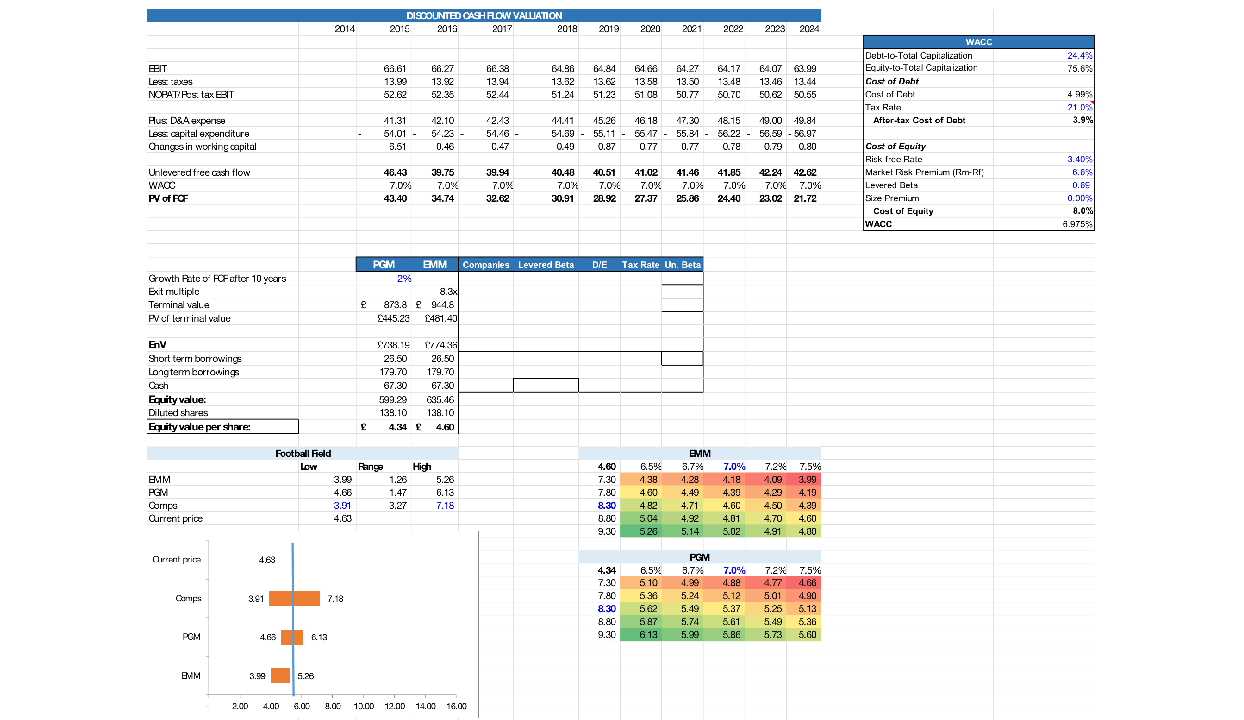
Task: Click the 'High' column header
Action: (422, 467)
